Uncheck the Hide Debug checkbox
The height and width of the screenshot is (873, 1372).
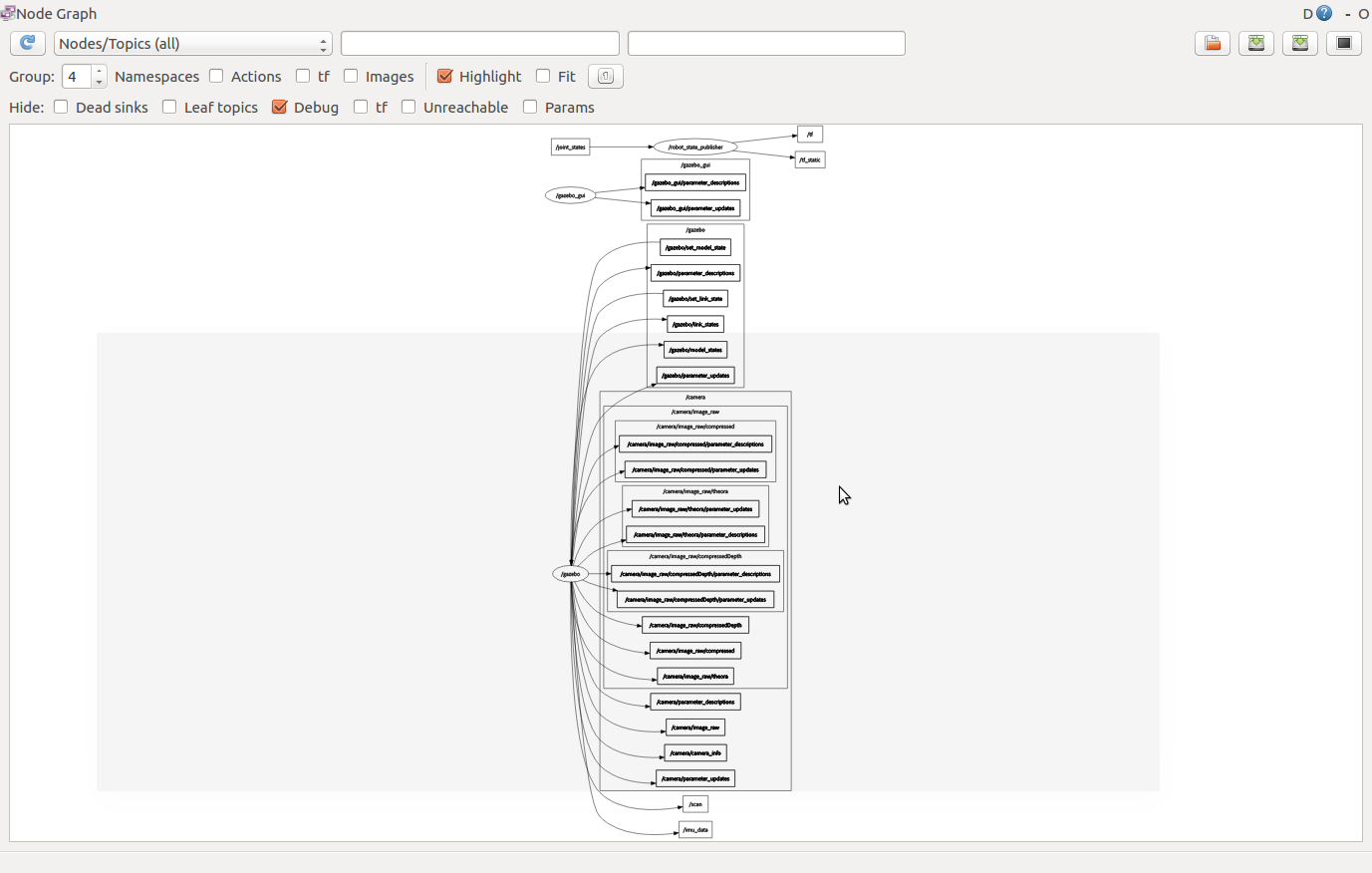click(x=279, y=107)
